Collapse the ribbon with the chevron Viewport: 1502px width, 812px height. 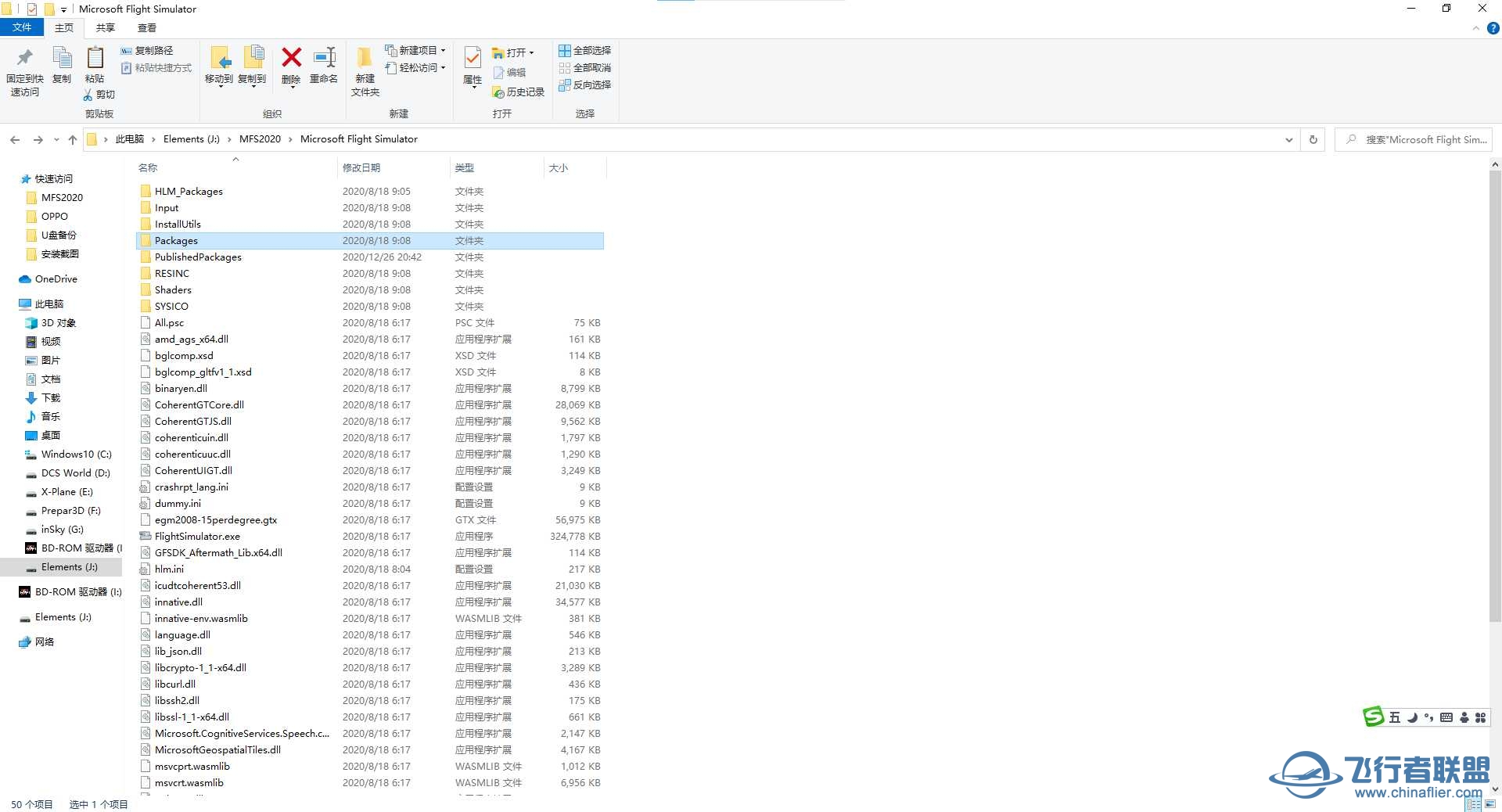1476,28
